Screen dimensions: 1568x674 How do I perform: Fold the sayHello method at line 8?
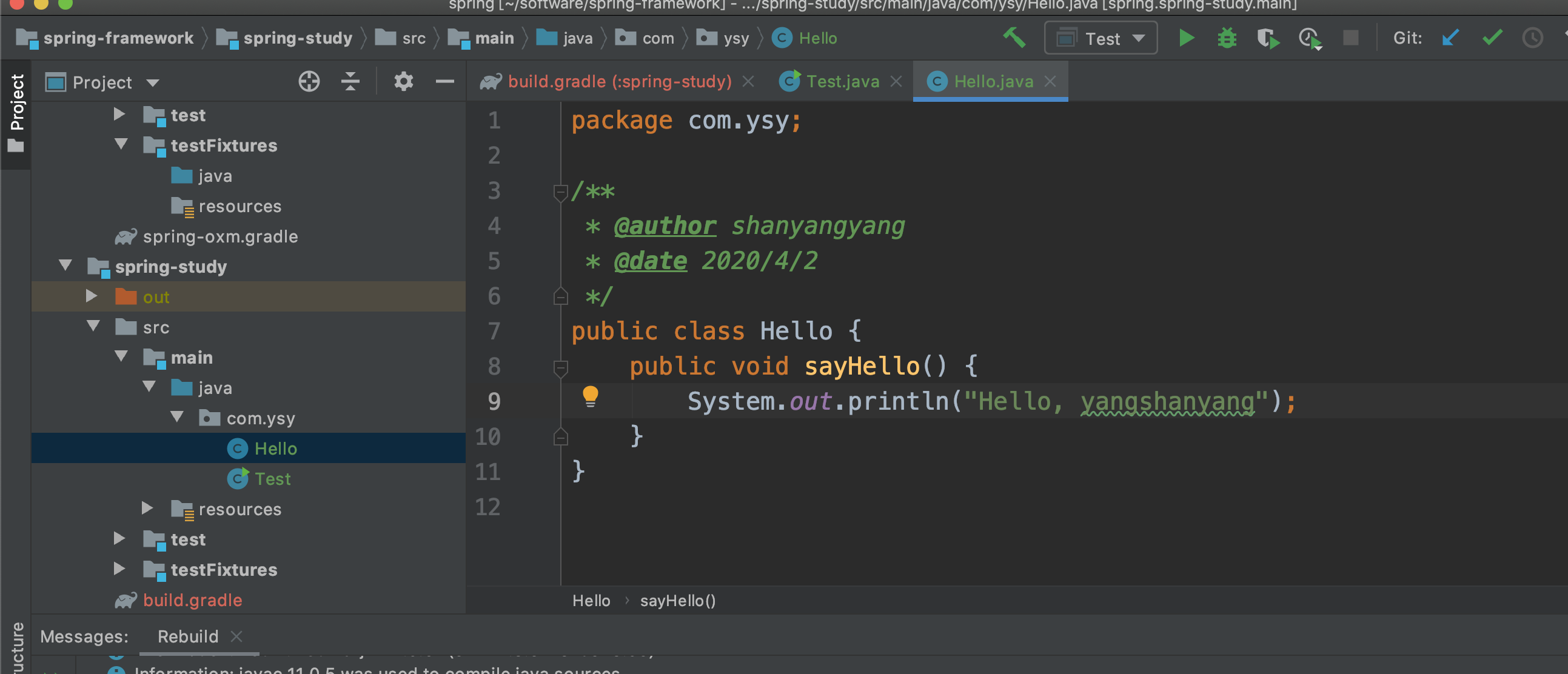[561, 367]
